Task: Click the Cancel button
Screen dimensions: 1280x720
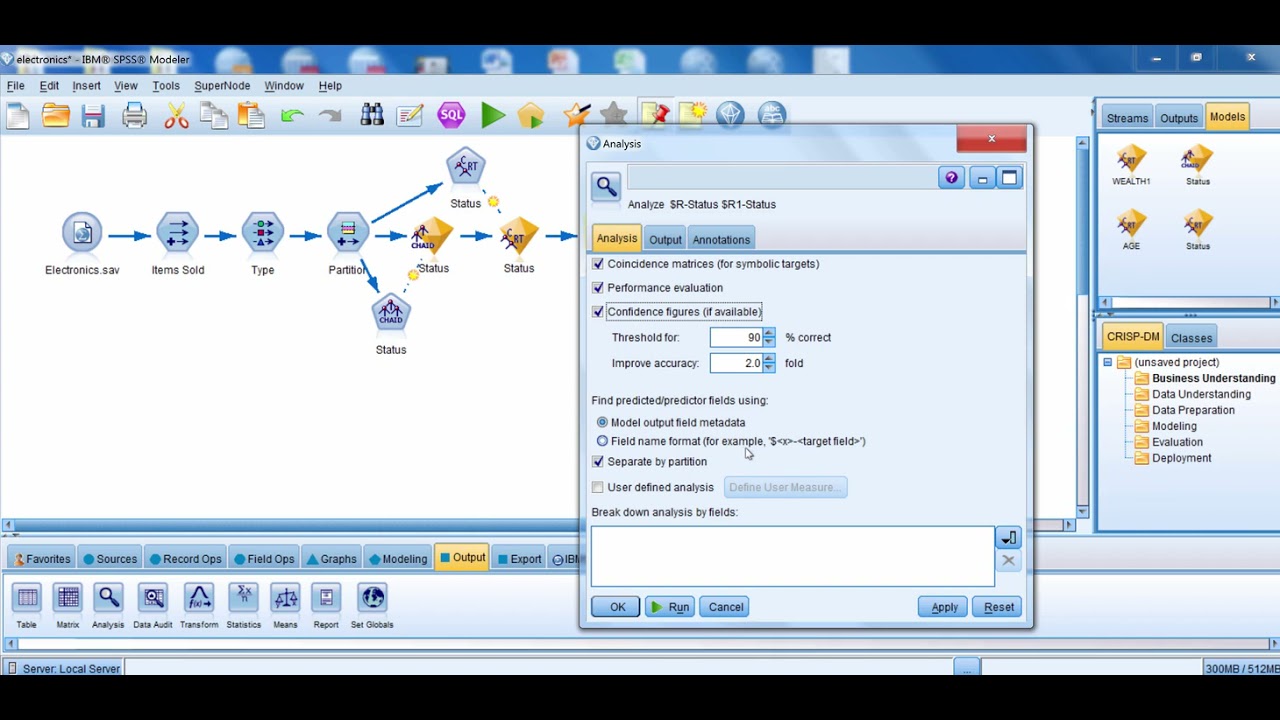Action: pyautogui.click(x=726, y=607)
